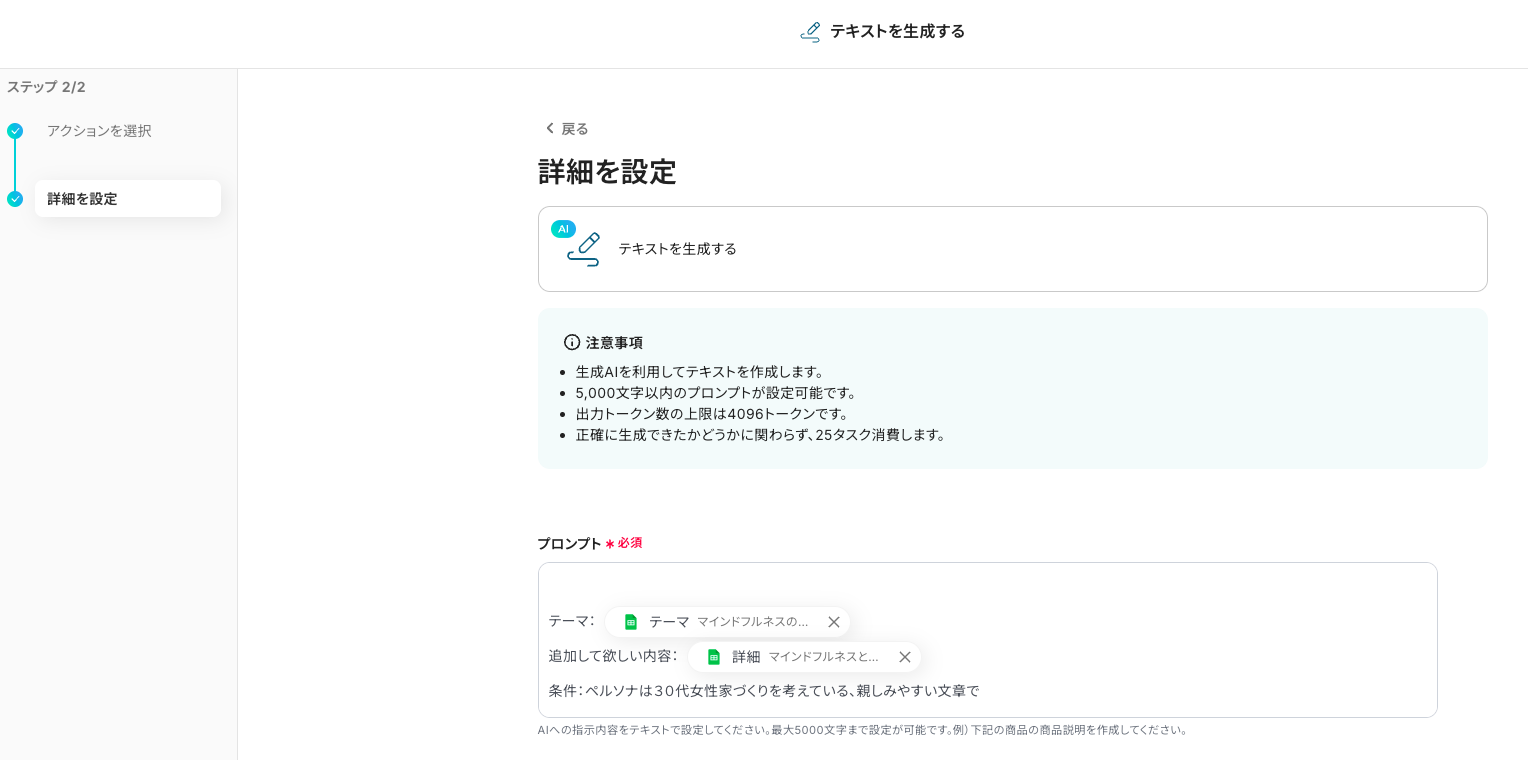Remove the 詳細 variable chip with its X
This screenshot has width=1528, height=760.
(905, 657)
